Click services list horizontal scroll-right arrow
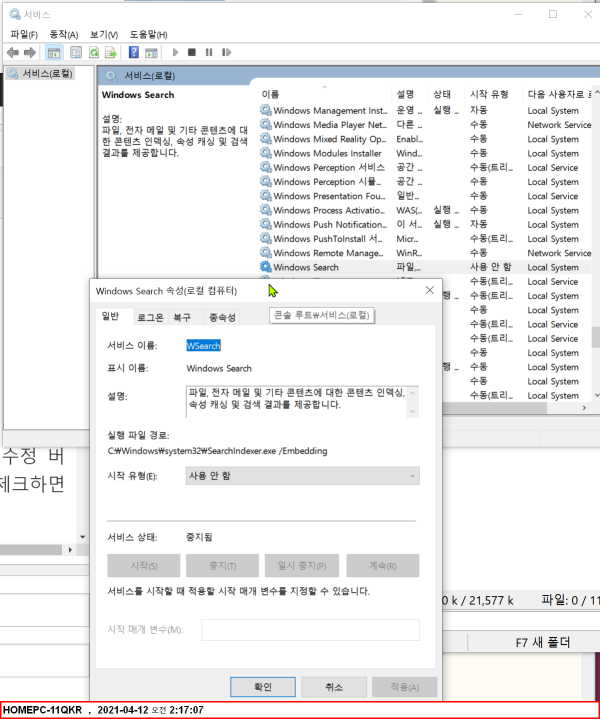The image size is (600, 719). [x=584, y=408]
